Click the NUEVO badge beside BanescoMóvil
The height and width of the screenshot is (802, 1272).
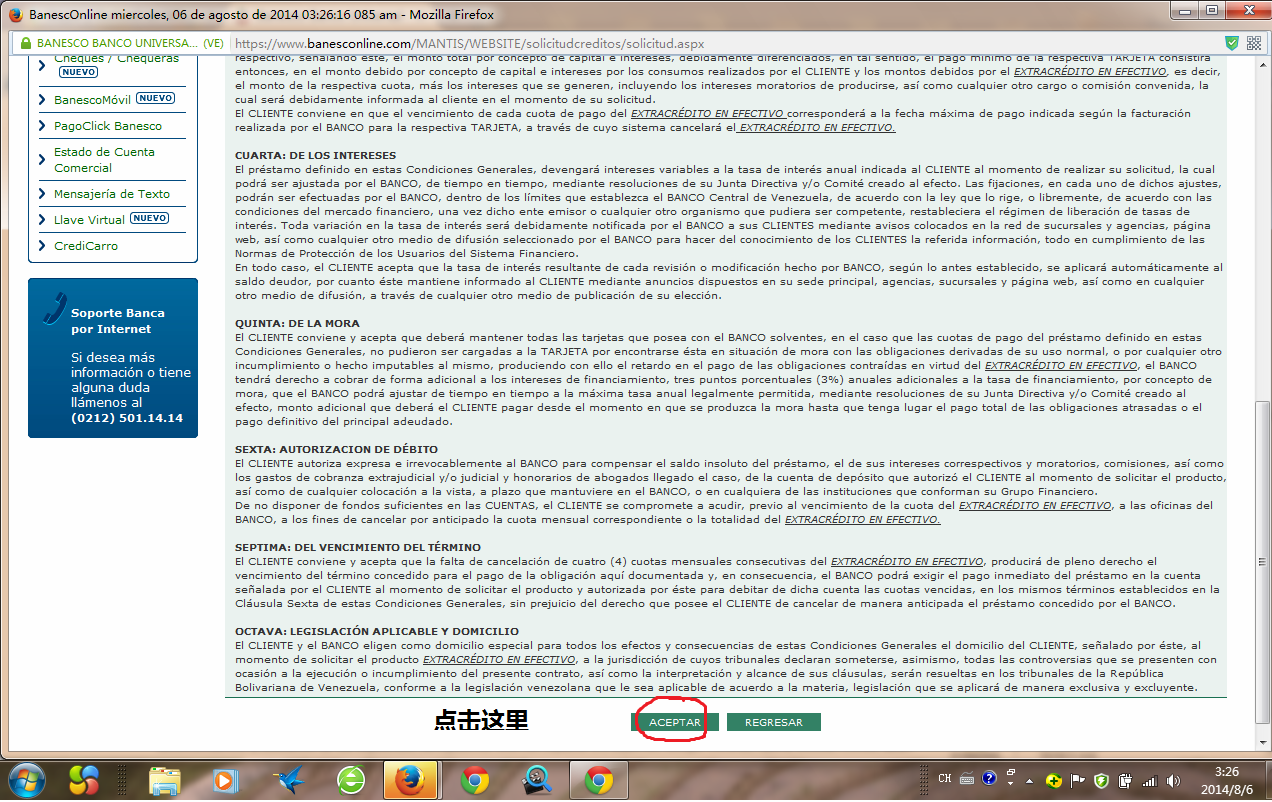(x=155, y=98)
